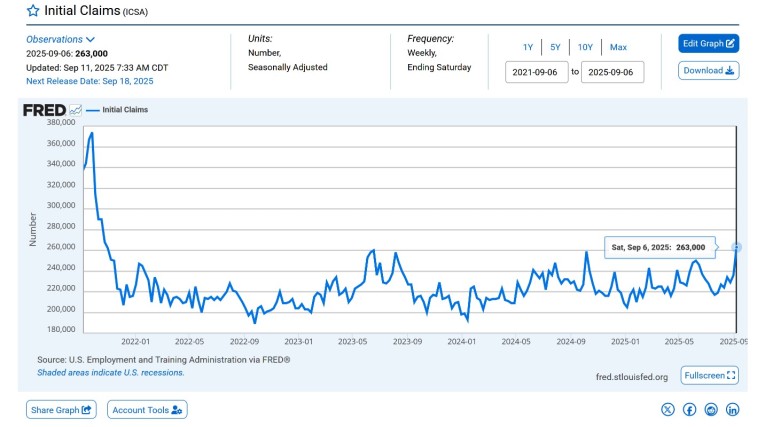765x427 pixels.
Task: Open the Download options
Action: tap(709, 70)
